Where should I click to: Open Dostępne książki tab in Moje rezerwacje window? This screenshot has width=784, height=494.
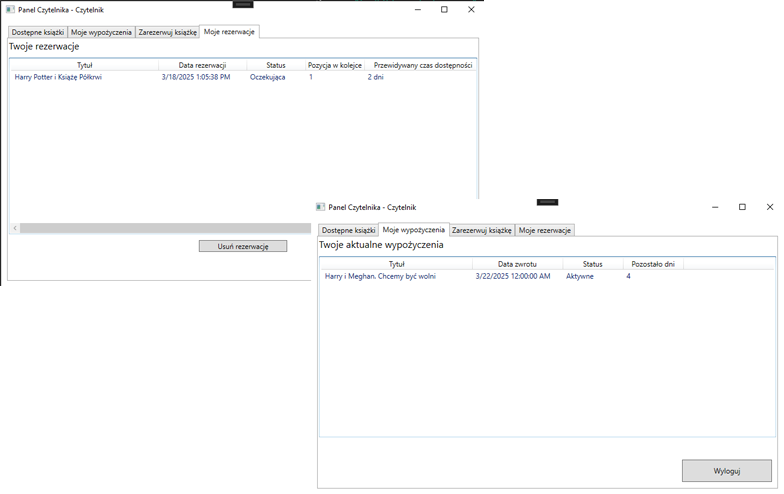point(38,32)
